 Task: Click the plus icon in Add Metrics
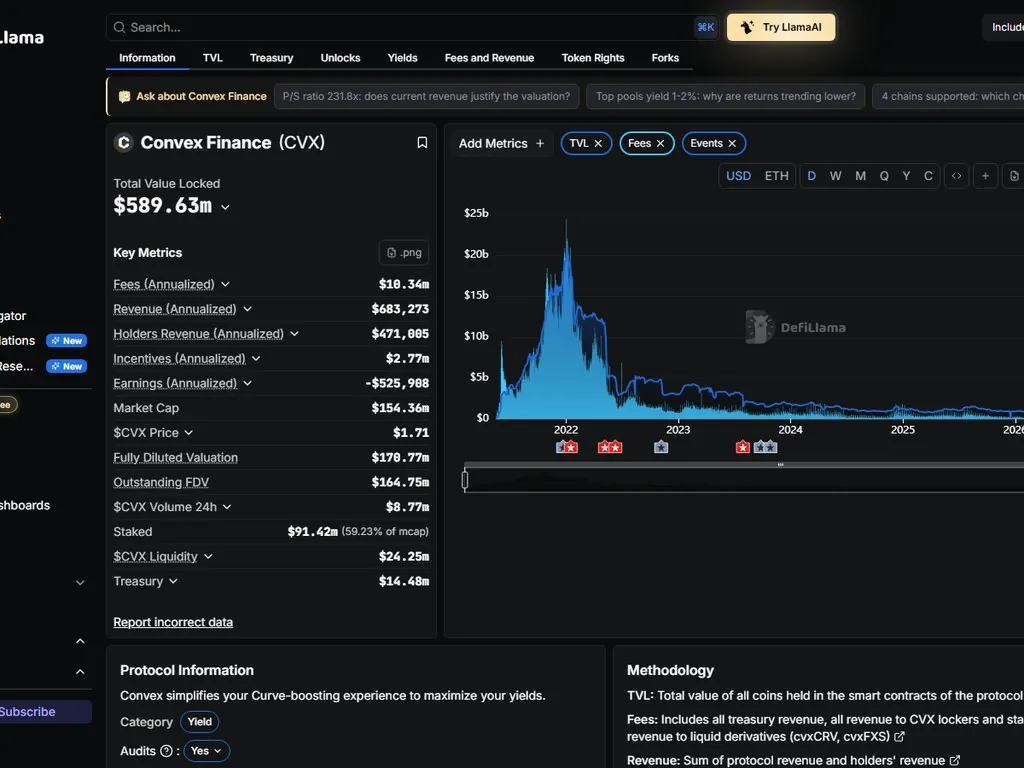539,144
